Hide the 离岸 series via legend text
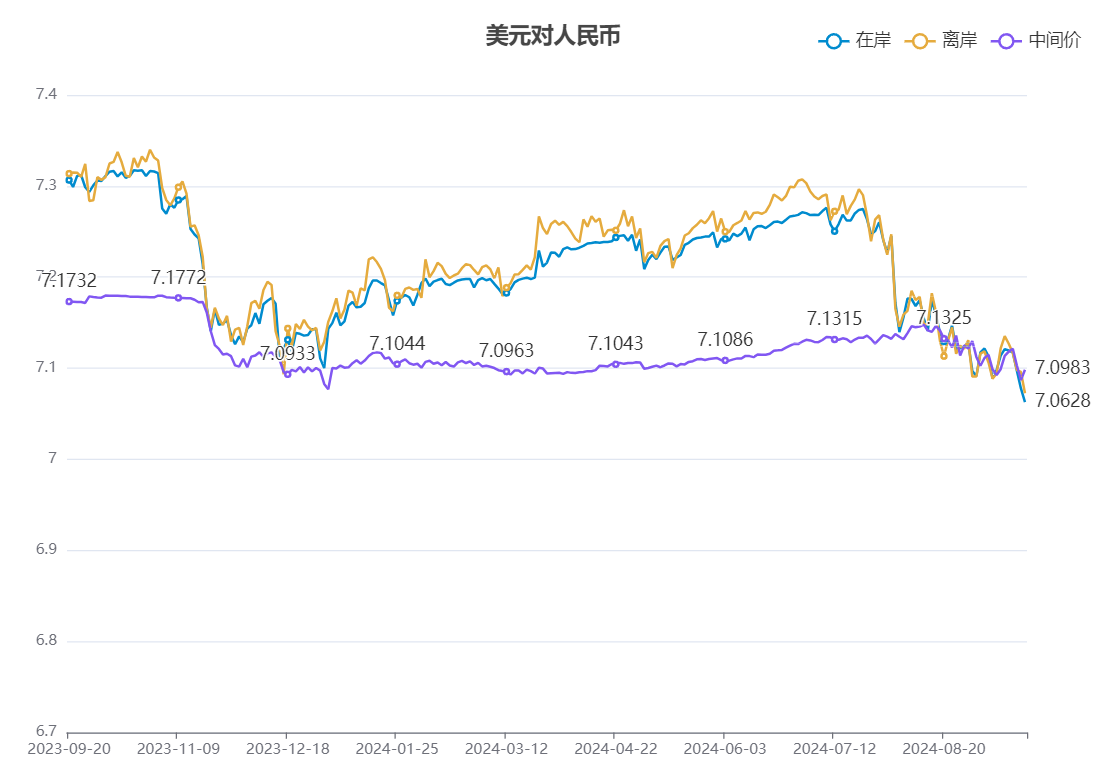Viewport: 1096px width, 775px height. click(x=959, y=41)
